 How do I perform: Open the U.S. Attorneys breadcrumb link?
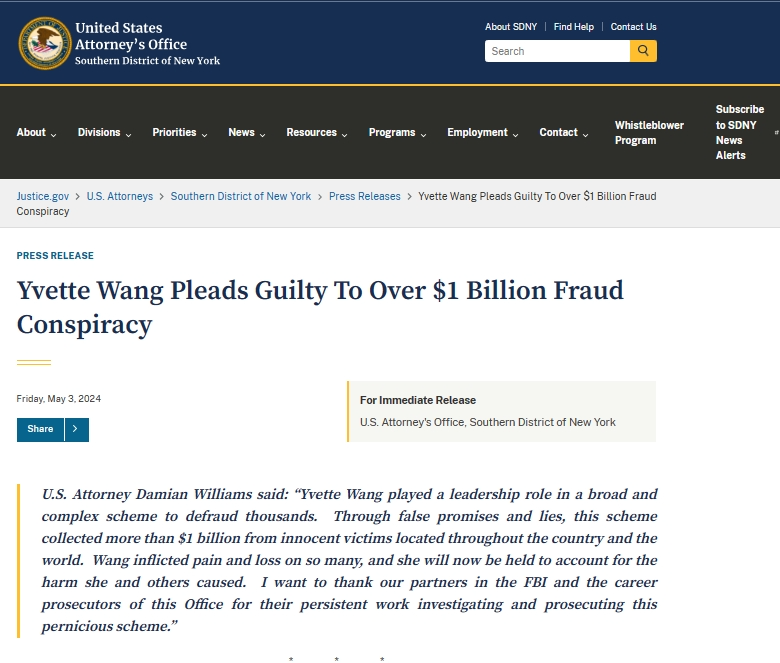120,196
